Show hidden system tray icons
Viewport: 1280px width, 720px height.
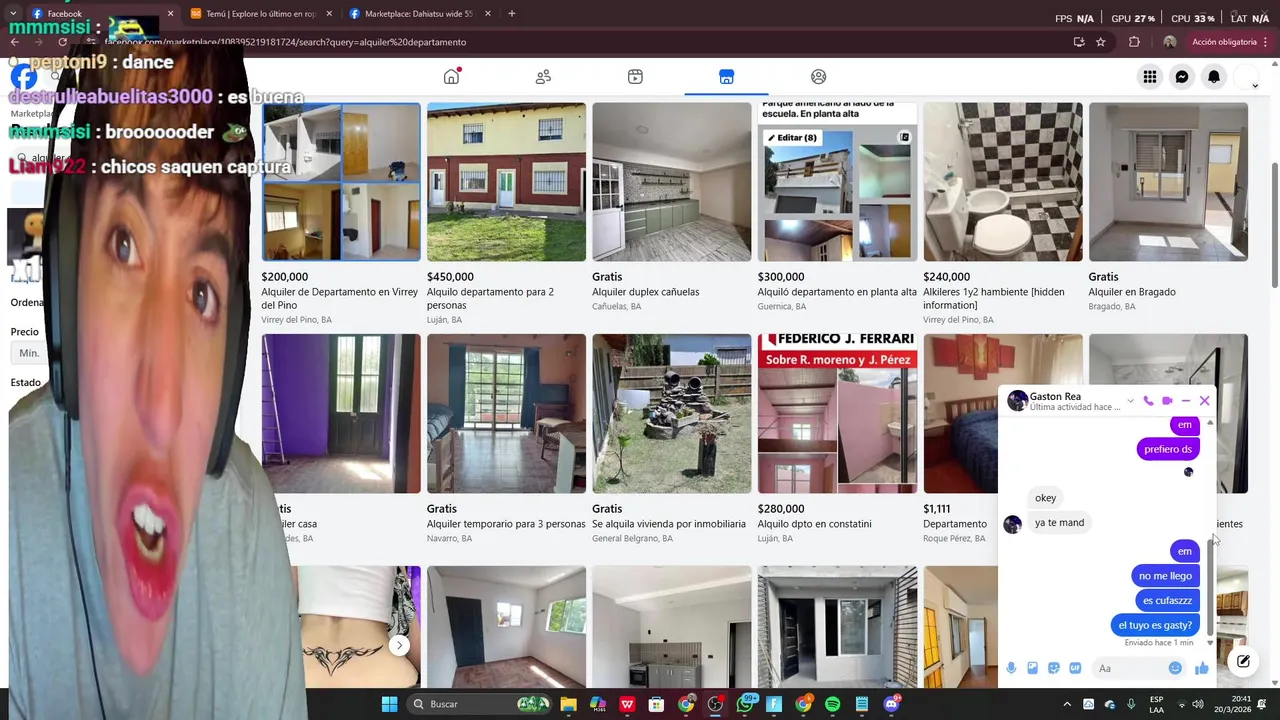tap(1066, 704)
